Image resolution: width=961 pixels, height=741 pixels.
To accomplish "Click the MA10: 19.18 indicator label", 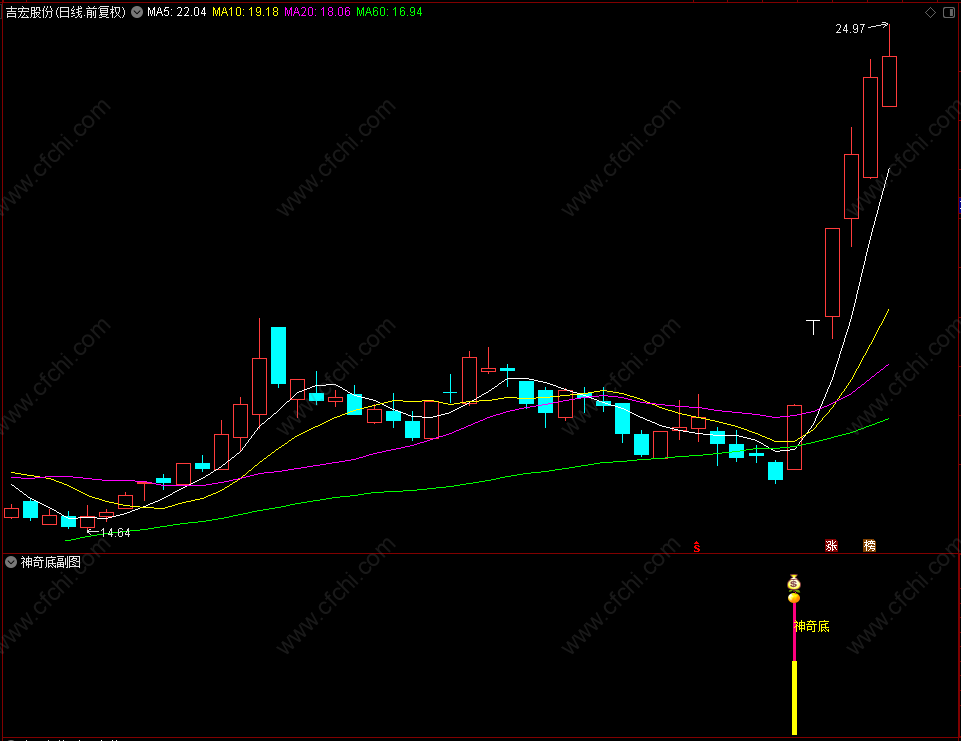I will (245, 12).
